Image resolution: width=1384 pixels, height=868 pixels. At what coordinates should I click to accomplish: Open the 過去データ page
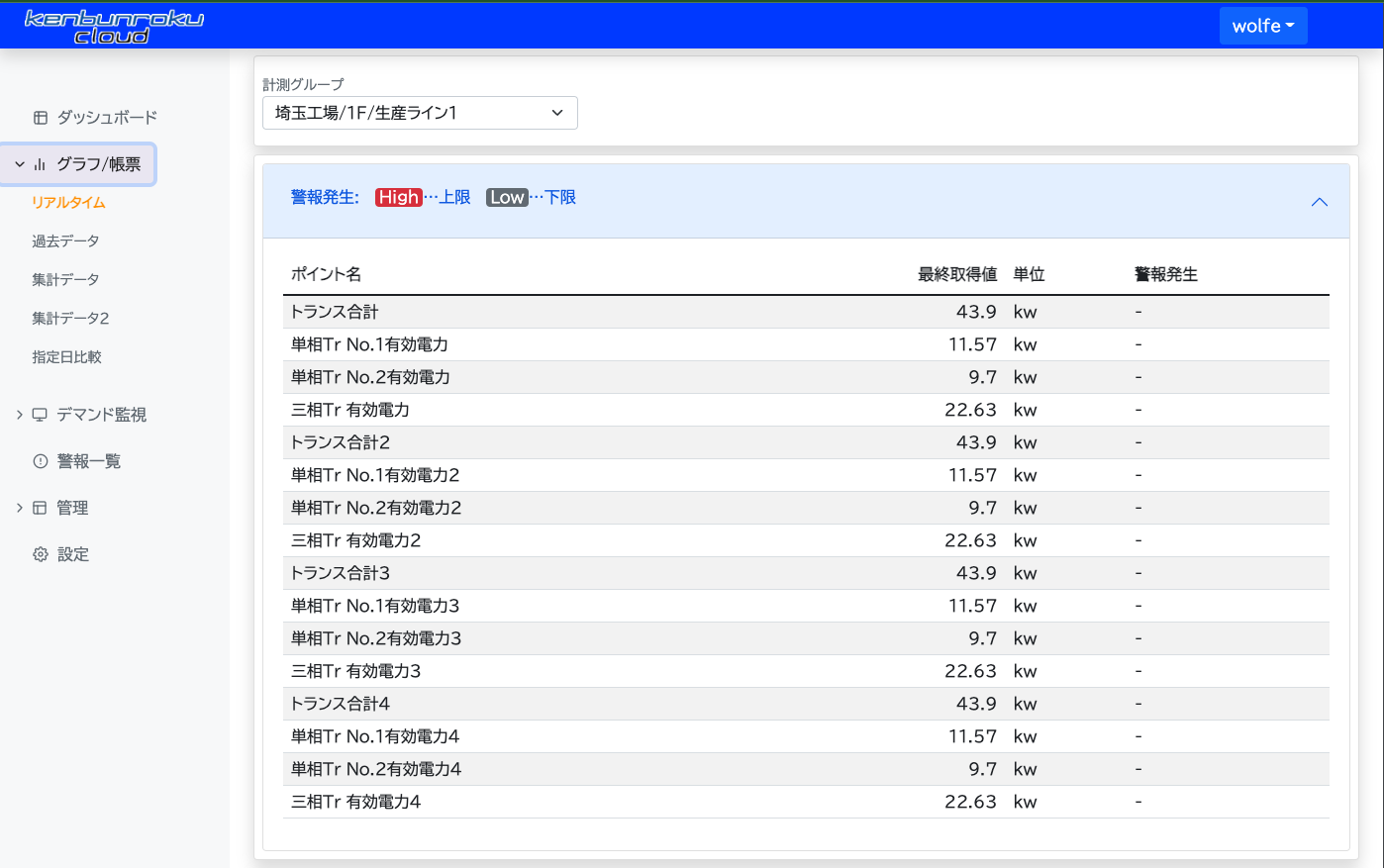click(65, 241)
